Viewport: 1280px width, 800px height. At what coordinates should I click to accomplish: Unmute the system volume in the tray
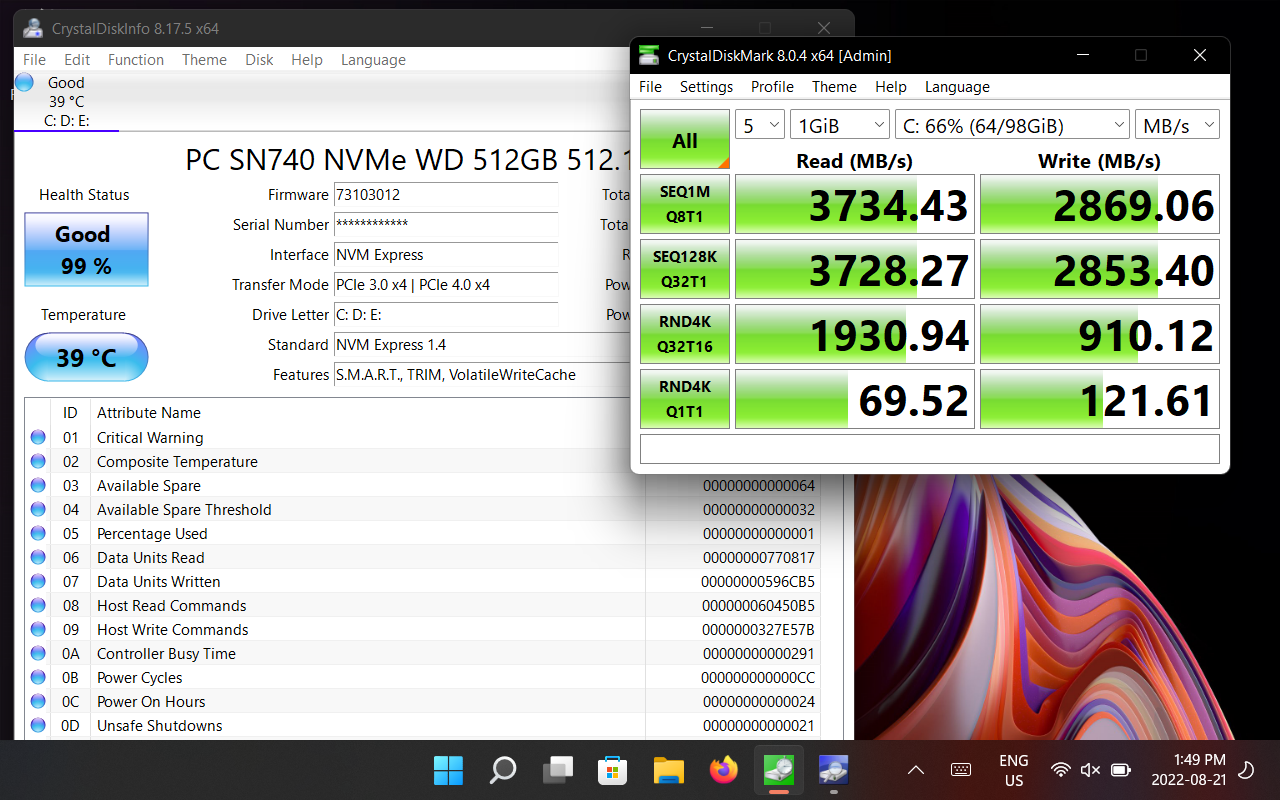[1089, 770]
